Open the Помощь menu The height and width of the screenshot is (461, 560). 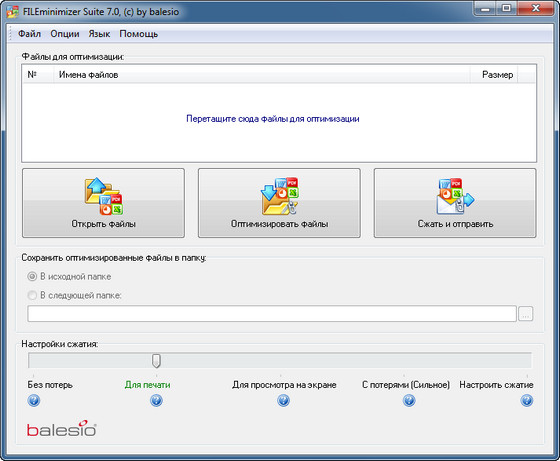tap(139, 34)
